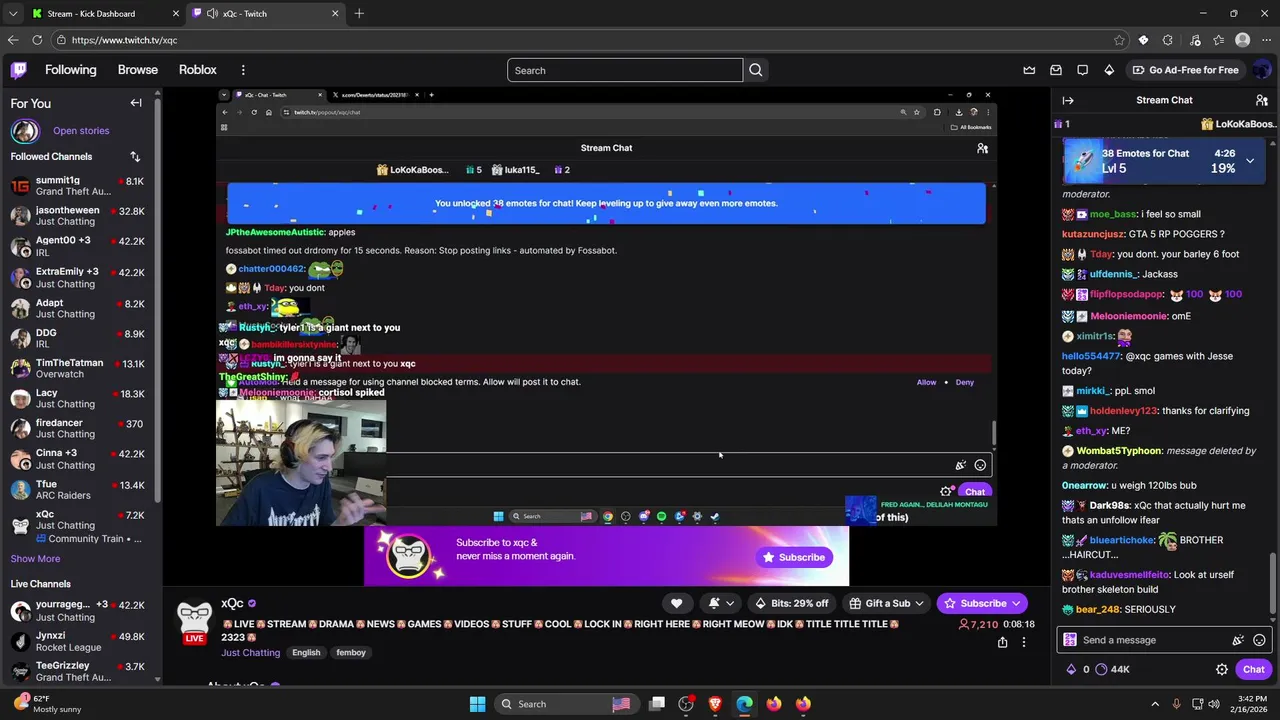Open the Windows Start menu
This screenshot has height=720, width=1280.
pos(477,704)
